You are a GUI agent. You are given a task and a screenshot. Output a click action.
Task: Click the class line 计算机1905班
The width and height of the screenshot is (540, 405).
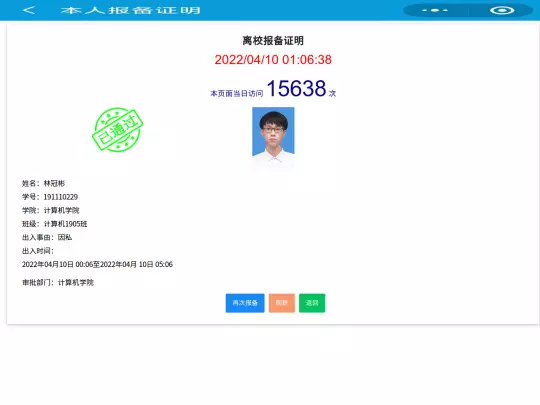[65, 224]
